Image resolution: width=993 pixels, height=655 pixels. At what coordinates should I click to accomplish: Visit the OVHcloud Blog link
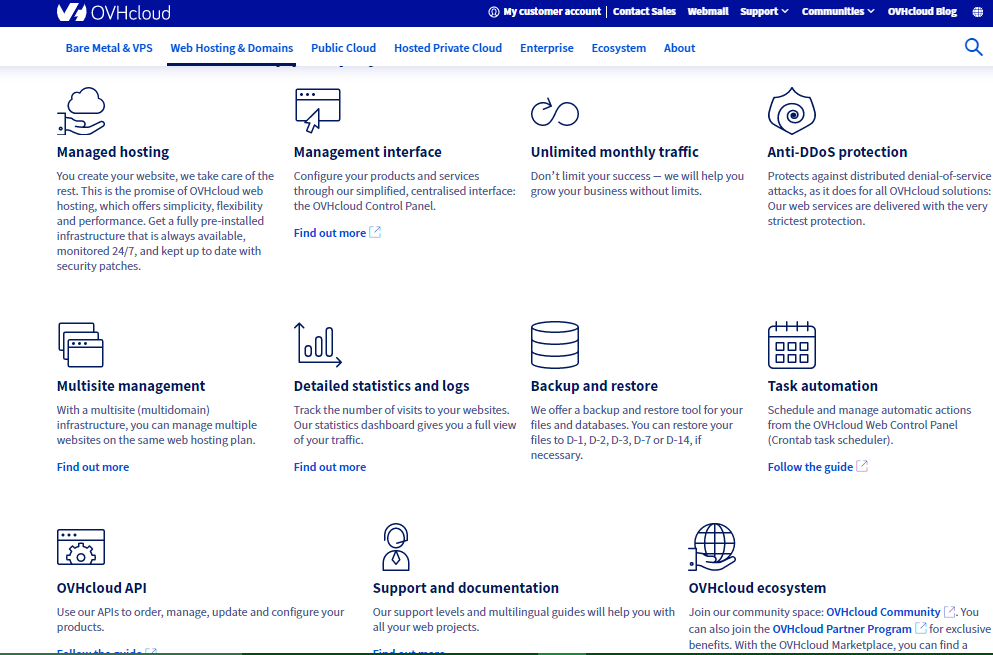click(x=922, y=11)
